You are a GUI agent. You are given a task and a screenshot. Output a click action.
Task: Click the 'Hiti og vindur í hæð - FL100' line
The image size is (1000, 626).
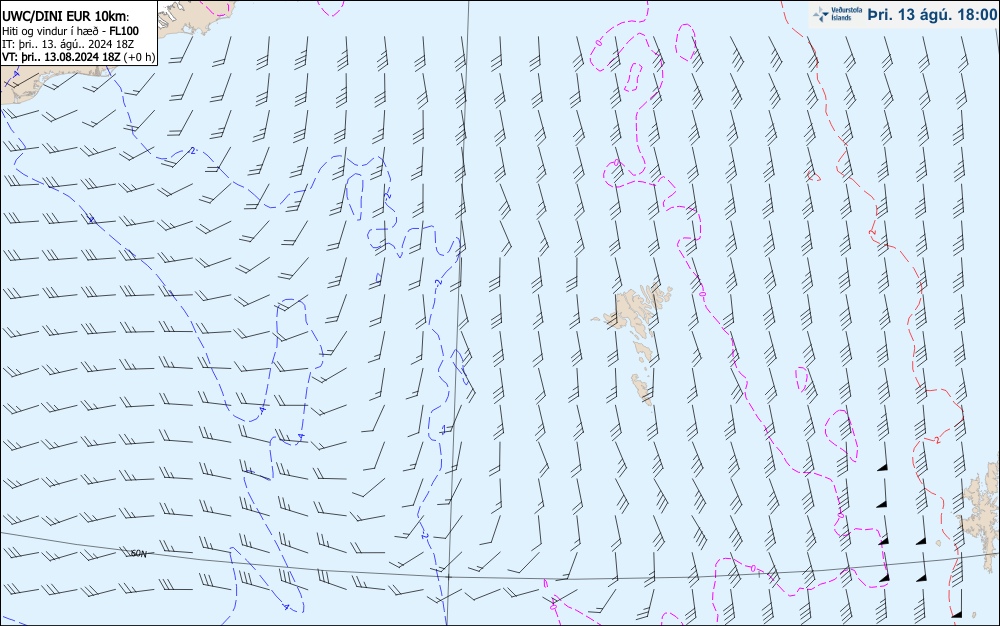click(70, 31)
